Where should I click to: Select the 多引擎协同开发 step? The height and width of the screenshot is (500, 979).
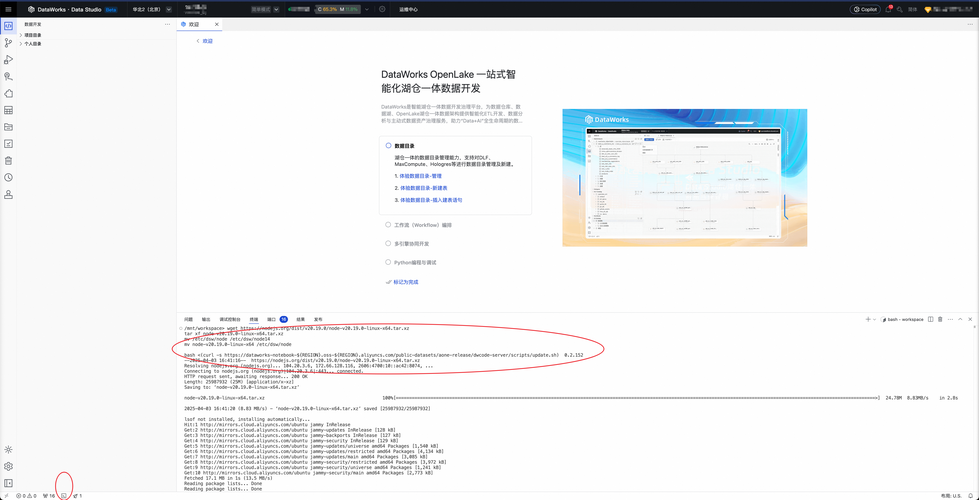pyautogui.click(x=407, y=243)
